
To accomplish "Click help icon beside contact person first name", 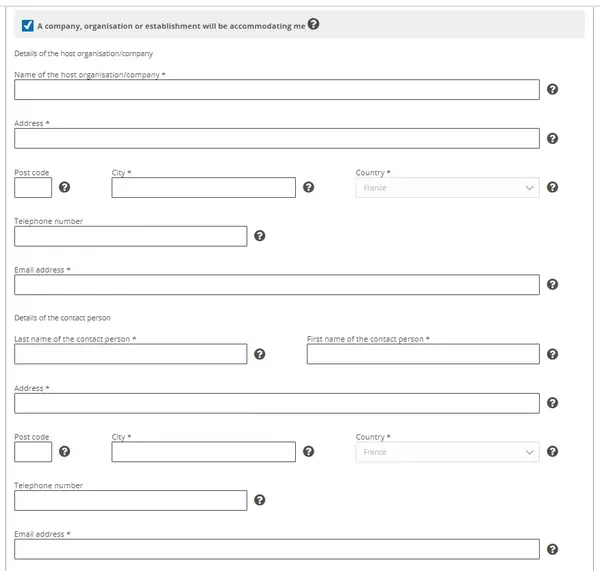I will click(x=553, y=354).
